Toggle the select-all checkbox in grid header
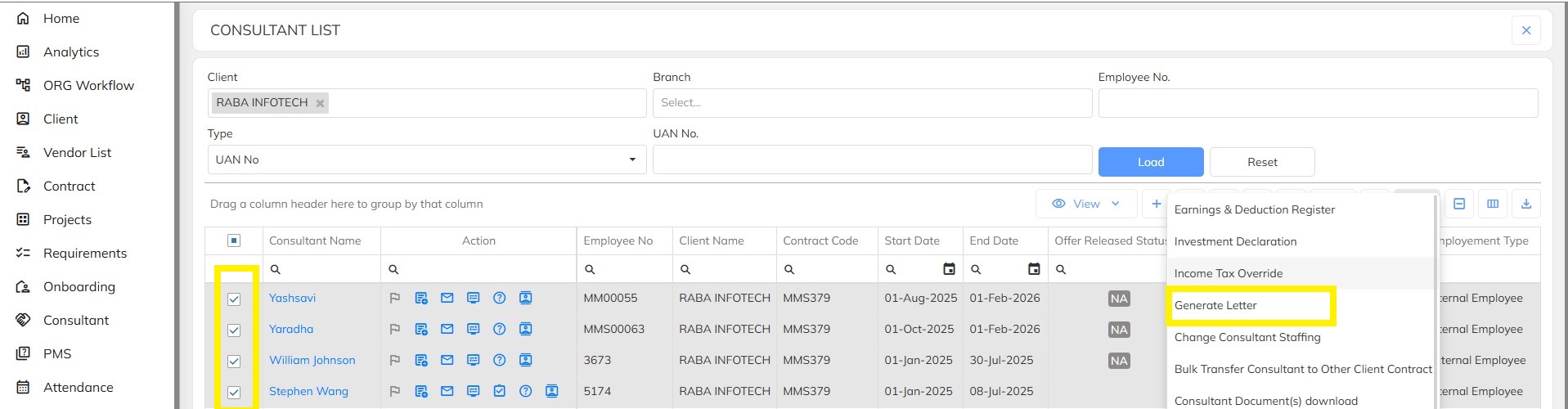This screenshot has width=1568, height=409. coord(234,240)
